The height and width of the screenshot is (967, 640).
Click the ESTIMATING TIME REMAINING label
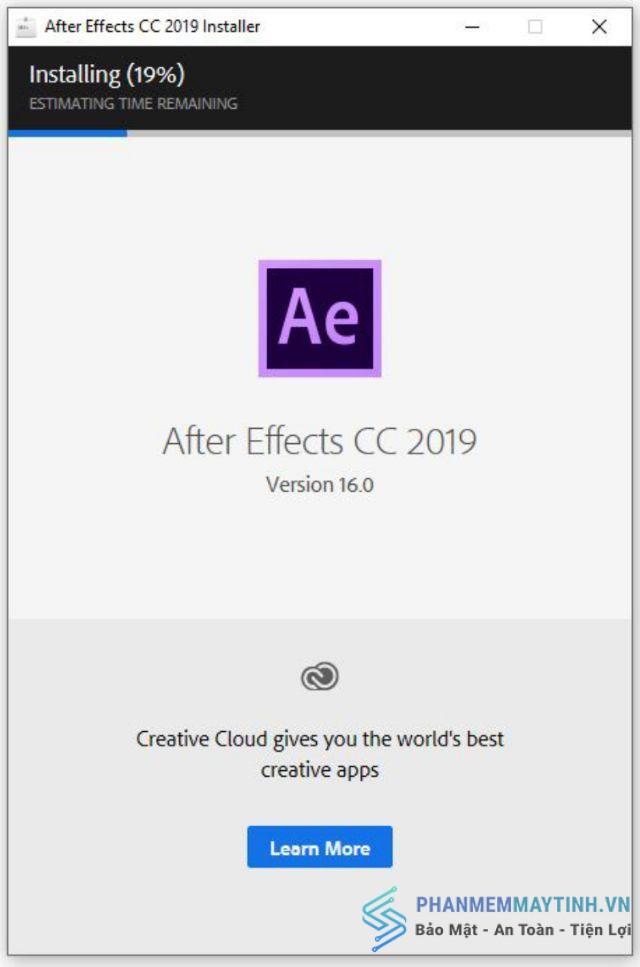(133, 103)
